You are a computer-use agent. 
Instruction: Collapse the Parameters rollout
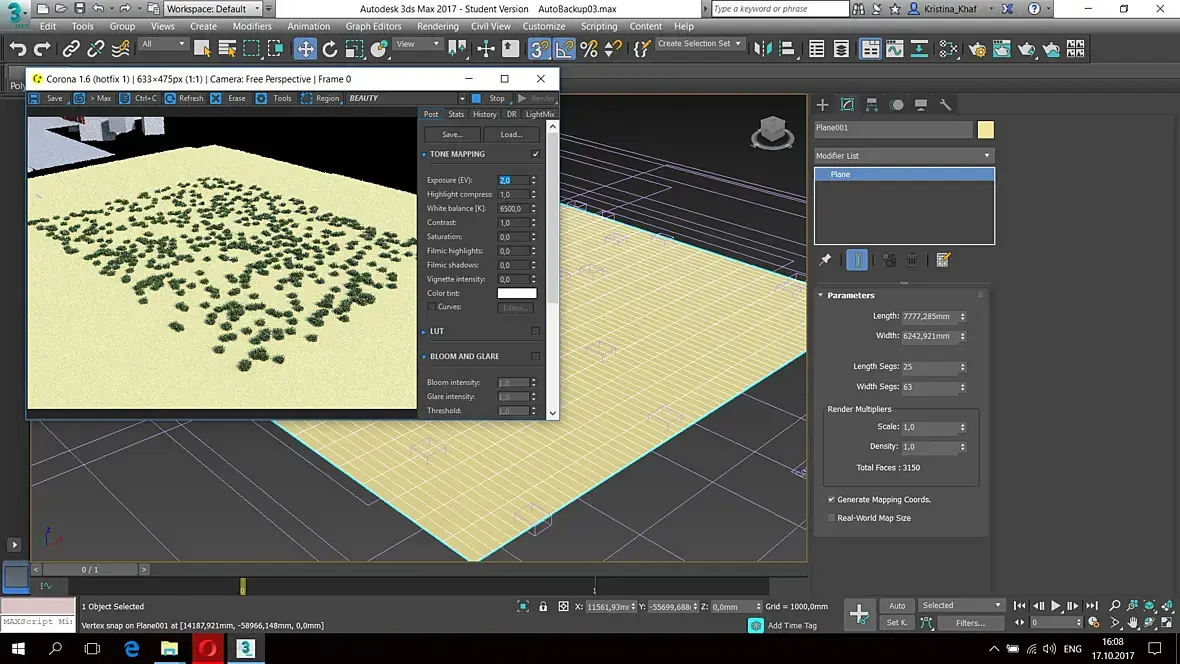pos(850,295)
